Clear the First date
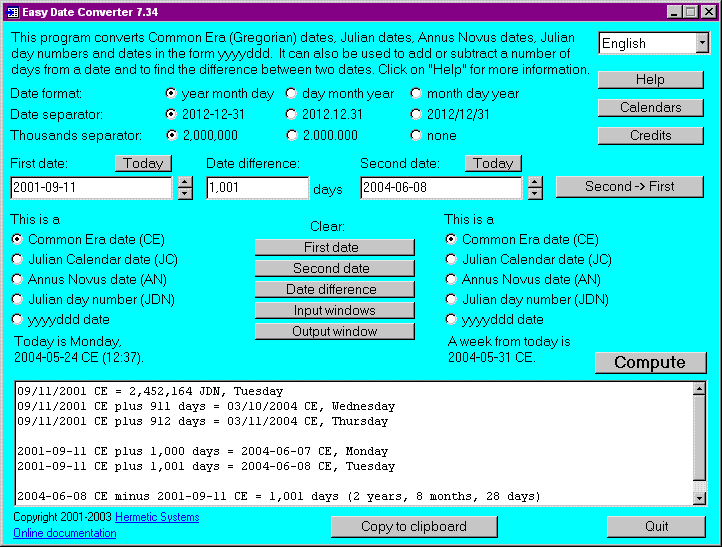The width and height of the screenshot is (722, 547). pyautogui.click(x=335, y=247)
